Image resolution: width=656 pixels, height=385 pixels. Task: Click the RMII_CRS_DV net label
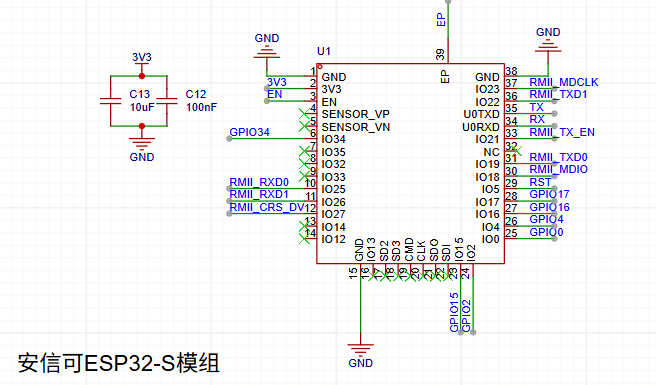pos(267,207)
